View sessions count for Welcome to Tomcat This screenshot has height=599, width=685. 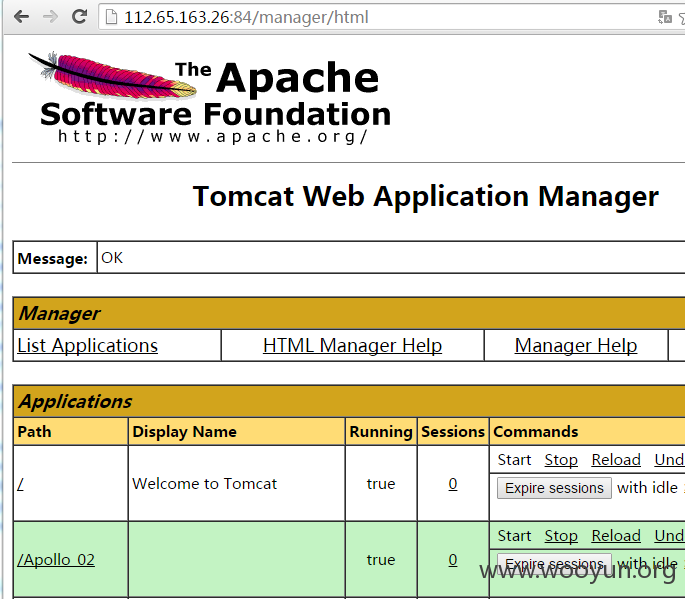click(453, 484)
